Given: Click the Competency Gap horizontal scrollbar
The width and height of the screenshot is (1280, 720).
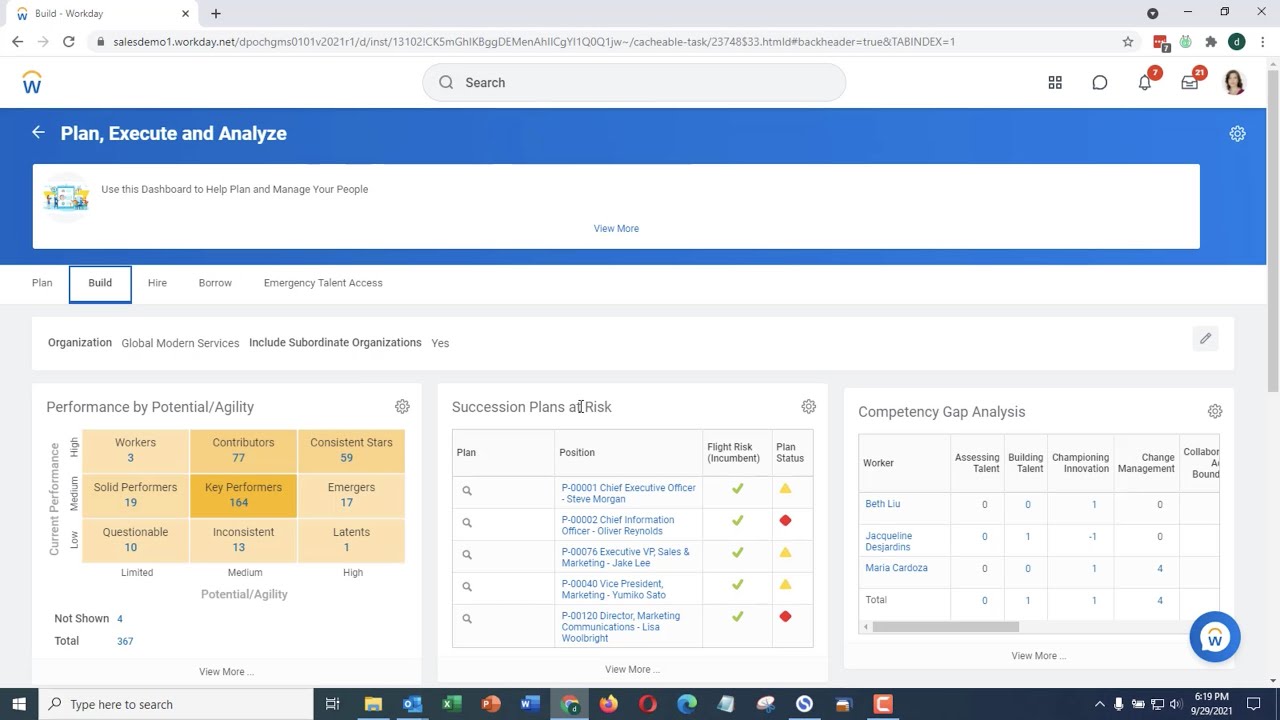Looking at the screenshot, I should click(945, 627).
